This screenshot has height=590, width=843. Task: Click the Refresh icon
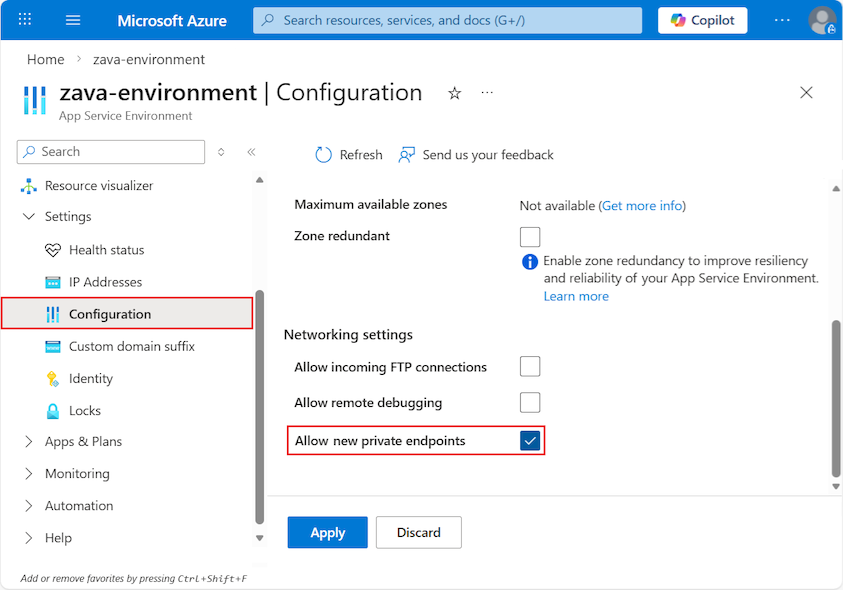pyautogui.click(x=323, y=155)
